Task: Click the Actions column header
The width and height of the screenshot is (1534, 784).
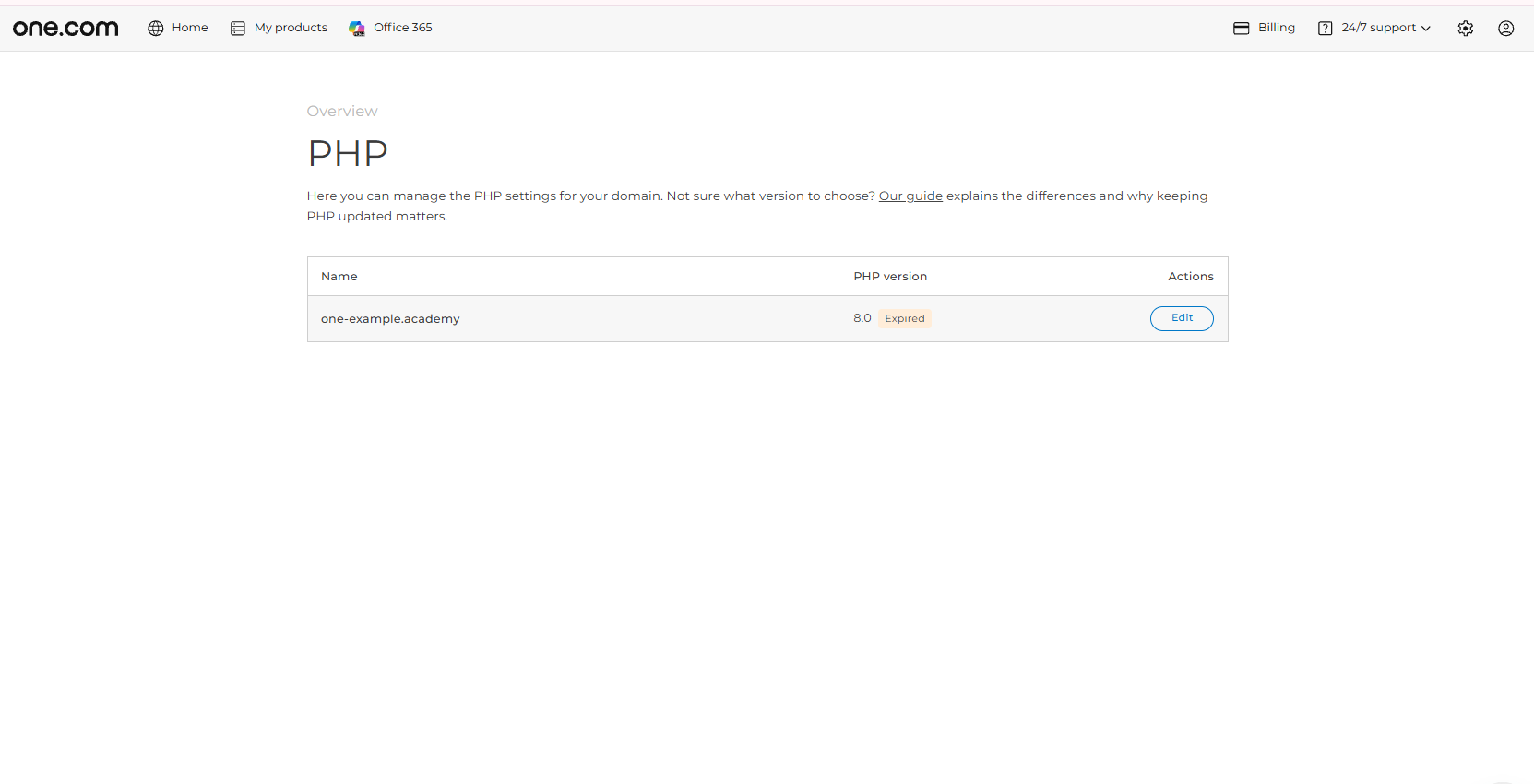Action: [1191, 277]
